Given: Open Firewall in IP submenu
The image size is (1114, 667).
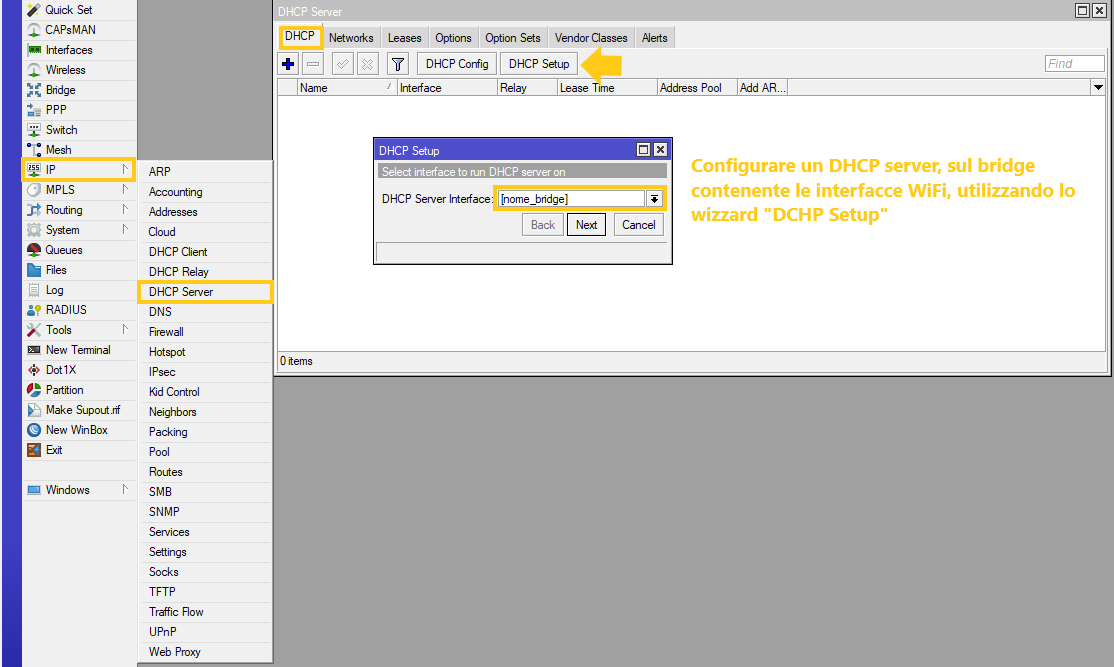Looking at the screenshot, I should (205, 332).
